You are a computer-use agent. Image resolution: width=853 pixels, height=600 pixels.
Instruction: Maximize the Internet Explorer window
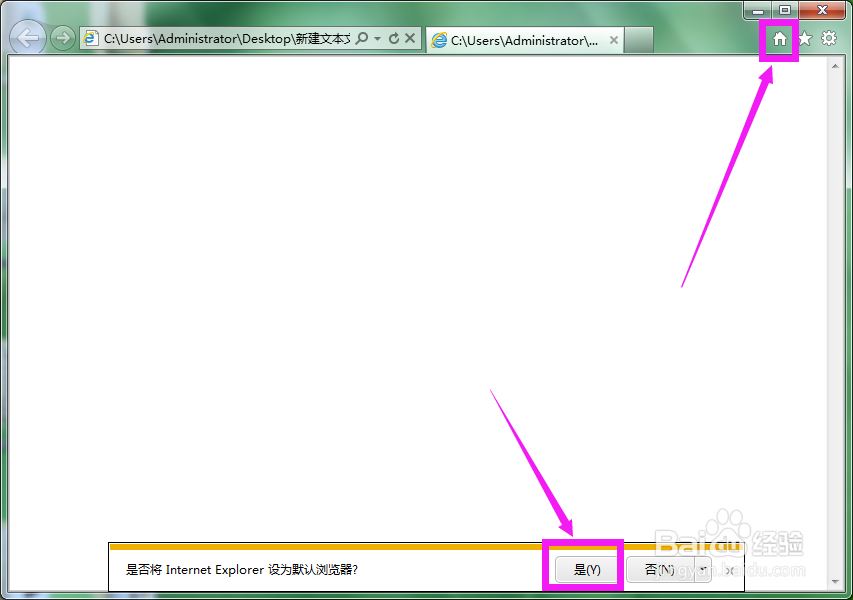click(x=784, y=10)
